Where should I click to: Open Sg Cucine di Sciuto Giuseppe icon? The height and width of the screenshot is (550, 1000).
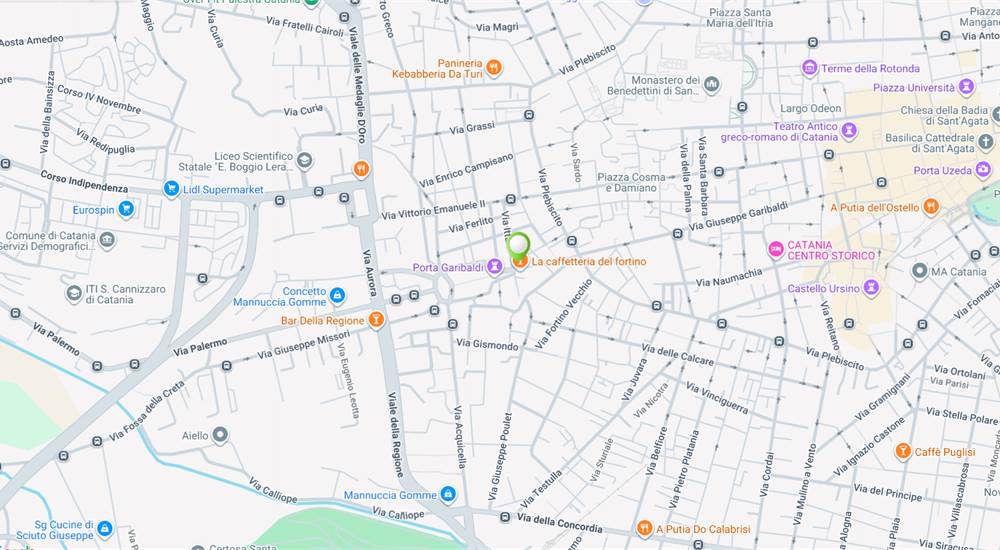click(105, 529)
